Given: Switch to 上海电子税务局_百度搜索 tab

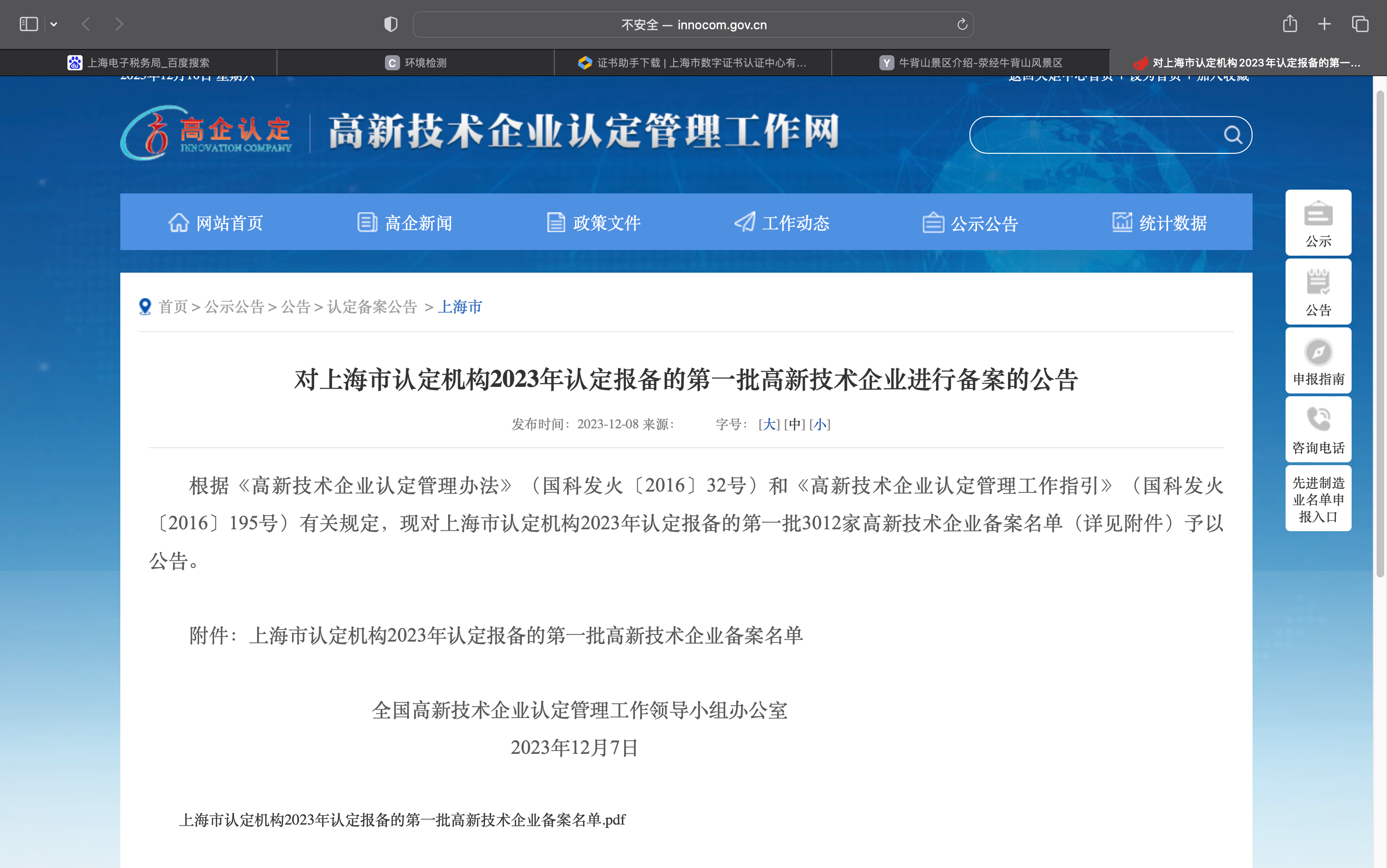Looking at the screenshot, I should pos(138,63).
